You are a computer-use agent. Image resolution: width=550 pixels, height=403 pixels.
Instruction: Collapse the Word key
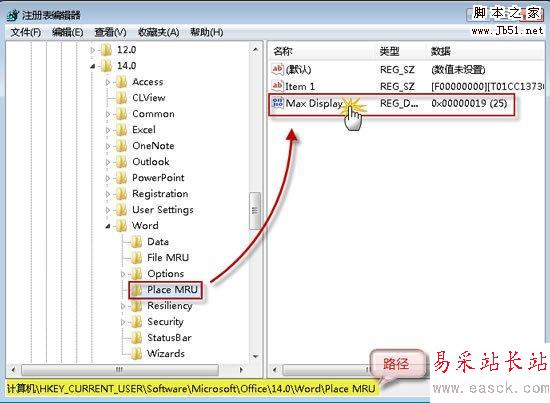(108, 226)
